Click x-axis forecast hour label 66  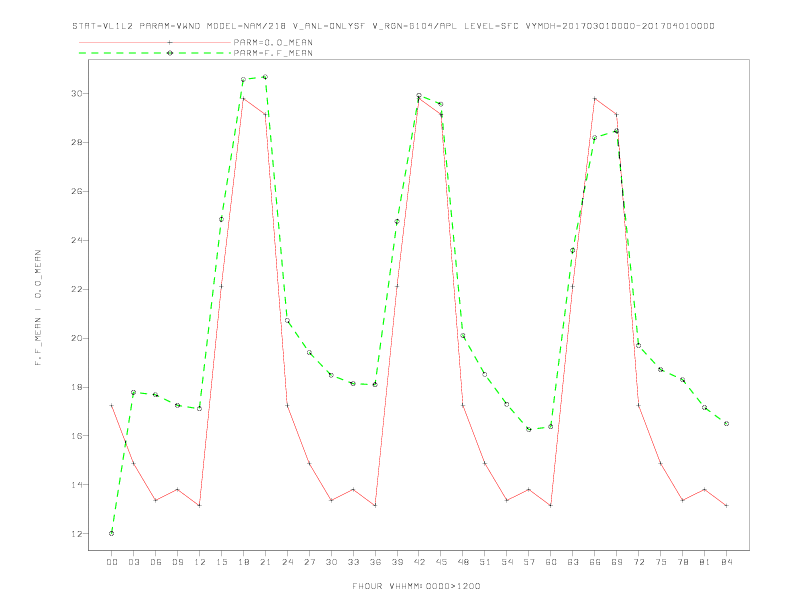[x=595, y=562]
